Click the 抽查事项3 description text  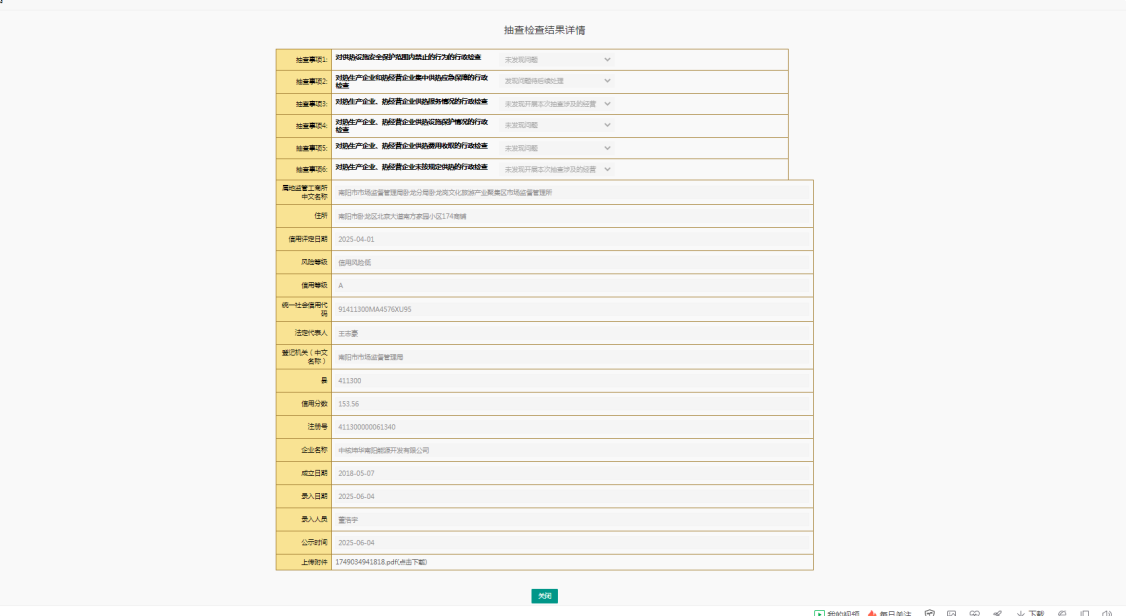point(411,101)
